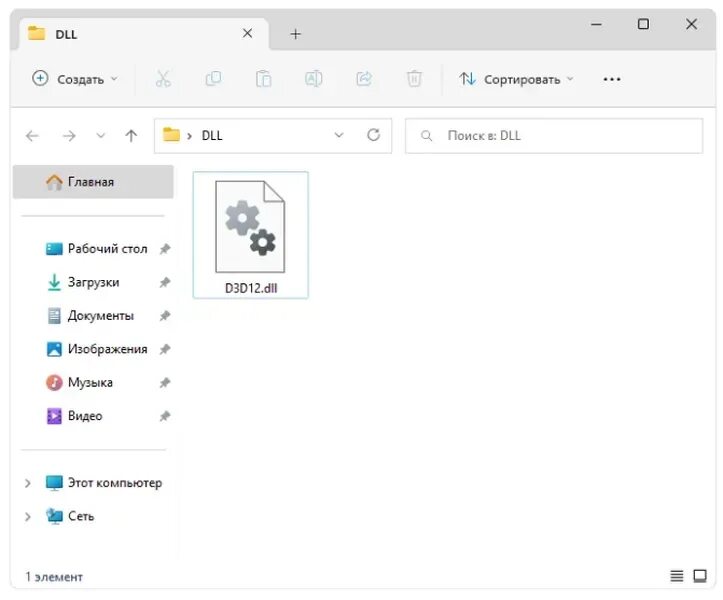
Task: Select the DLL tab
Action: point(143,34)
